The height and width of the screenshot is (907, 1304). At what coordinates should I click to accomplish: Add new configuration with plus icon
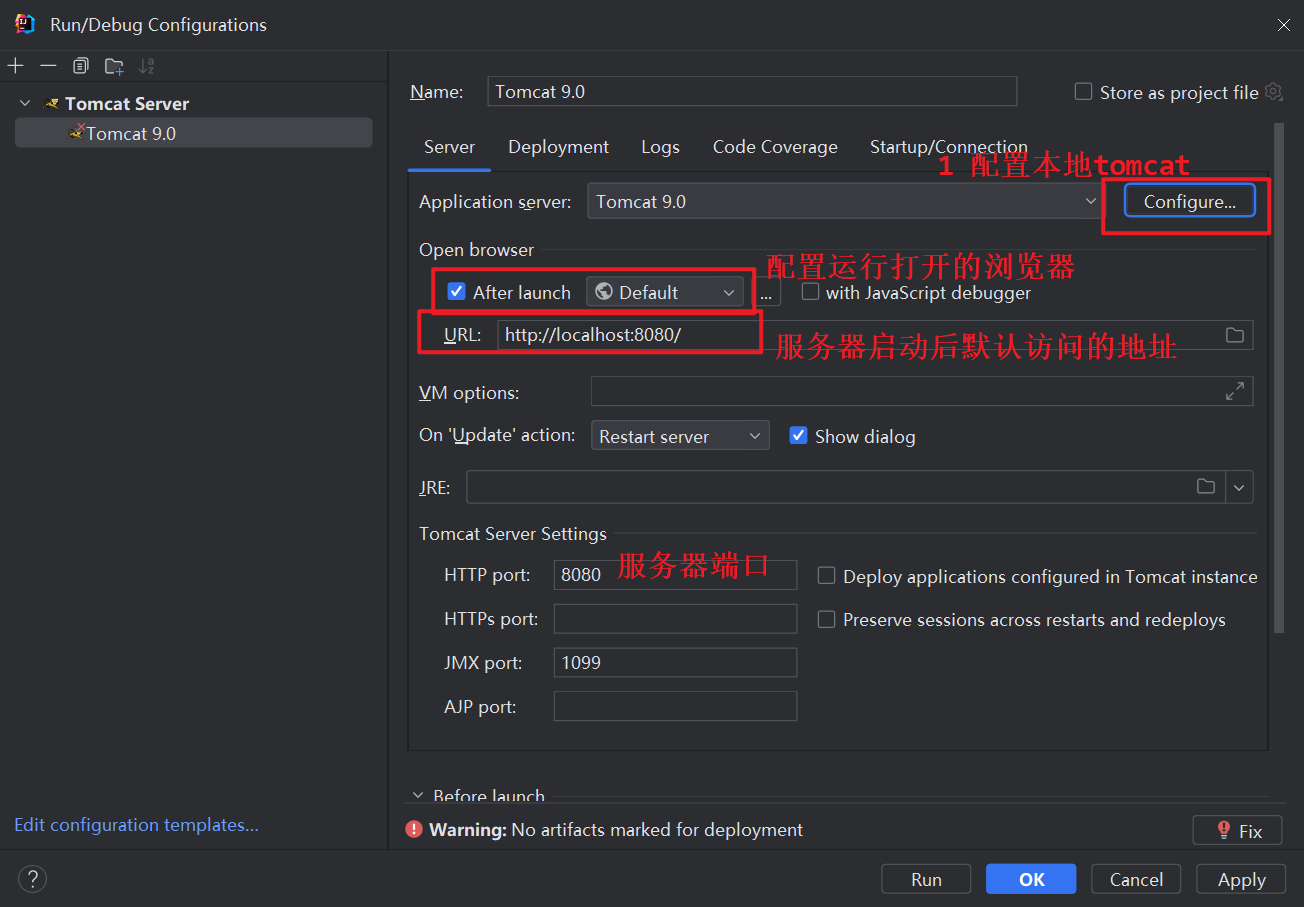point(15,66)
